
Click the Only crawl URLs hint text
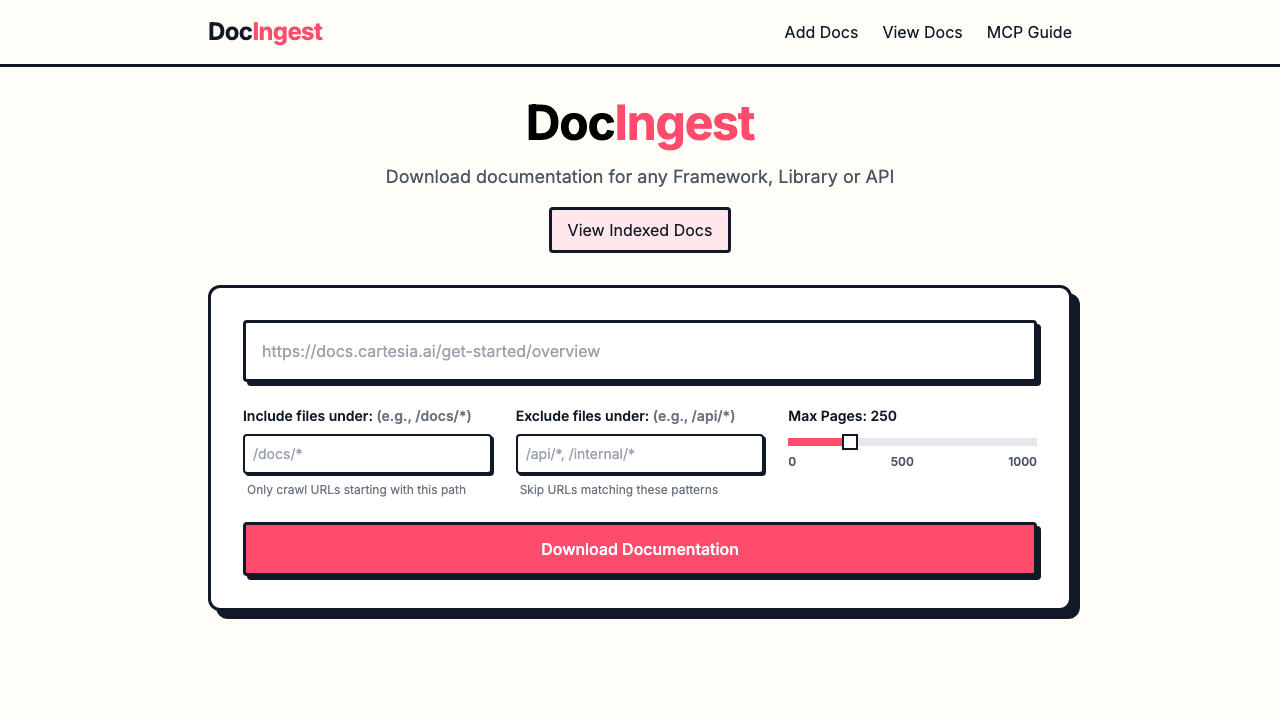pyautogui.click(x=356, y=490)
